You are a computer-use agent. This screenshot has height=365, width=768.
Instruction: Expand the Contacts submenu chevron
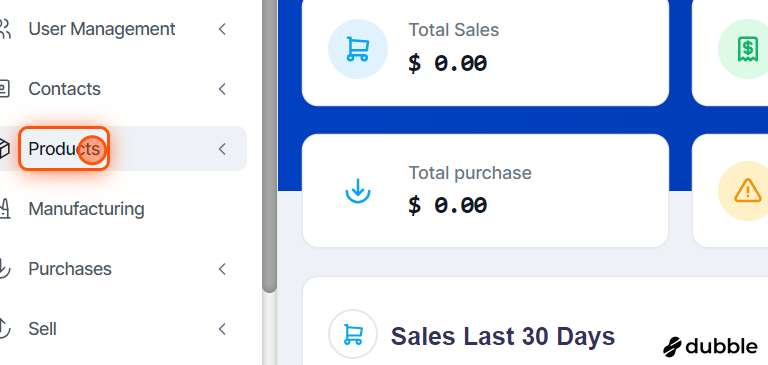[x=222, y=89]
